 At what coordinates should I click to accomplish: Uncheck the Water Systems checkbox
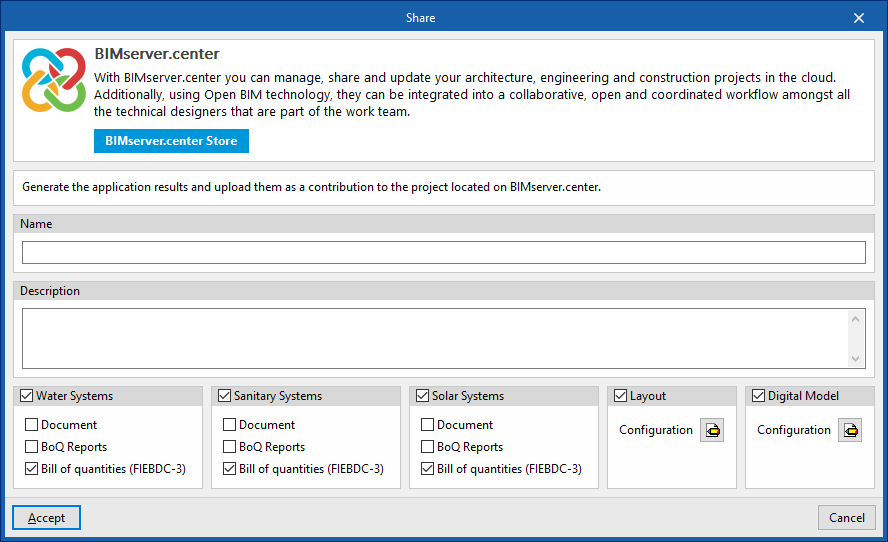pos(27,396)
